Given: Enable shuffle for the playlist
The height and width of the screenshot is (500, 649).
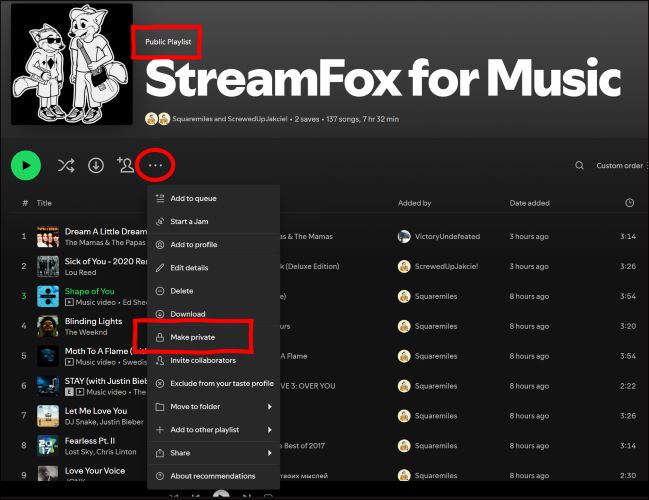Looking at the screenshot, I should coord(66,166).
